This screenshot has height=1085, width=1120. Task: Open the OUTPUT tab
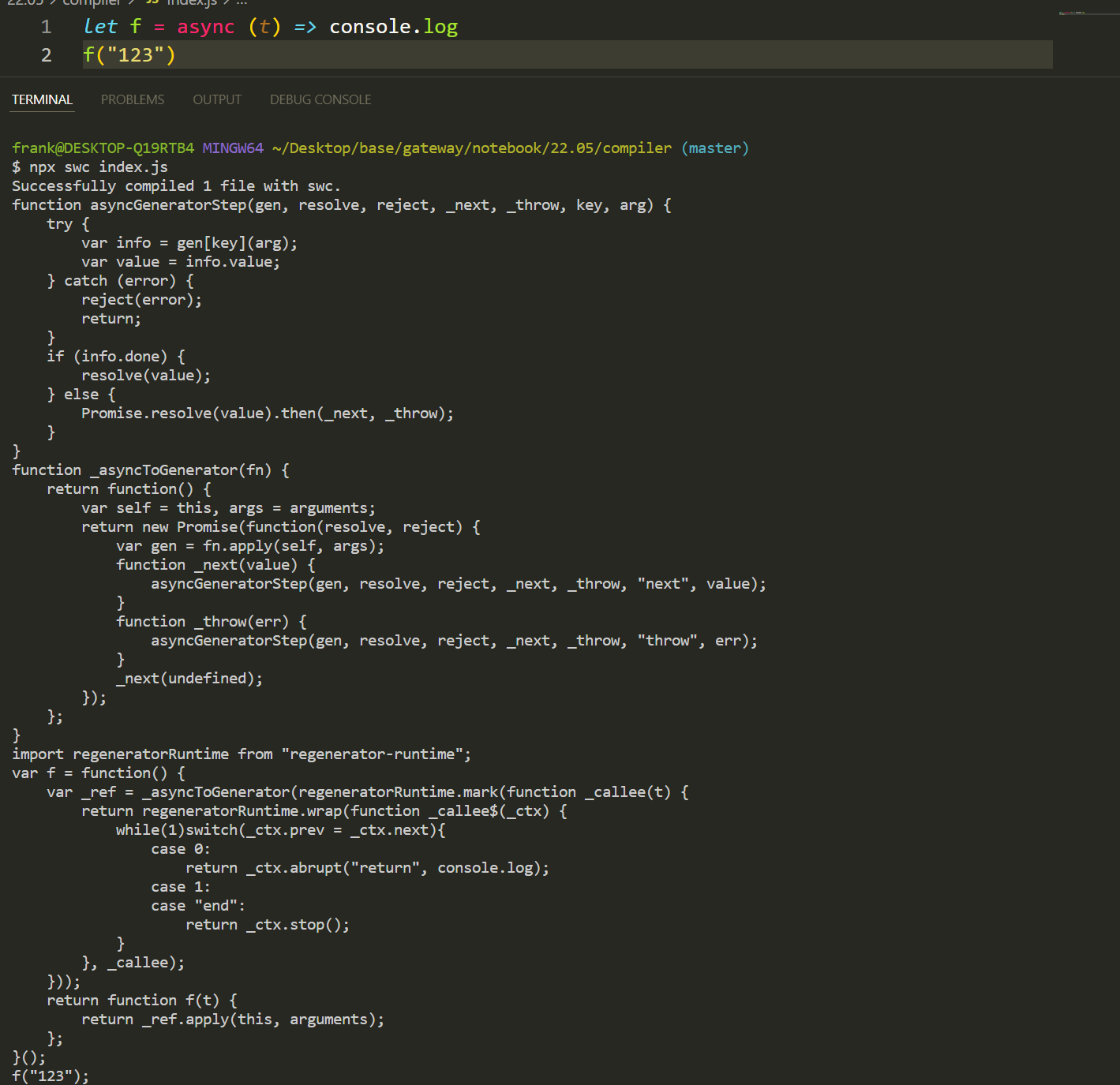click(x=217, y=99)
